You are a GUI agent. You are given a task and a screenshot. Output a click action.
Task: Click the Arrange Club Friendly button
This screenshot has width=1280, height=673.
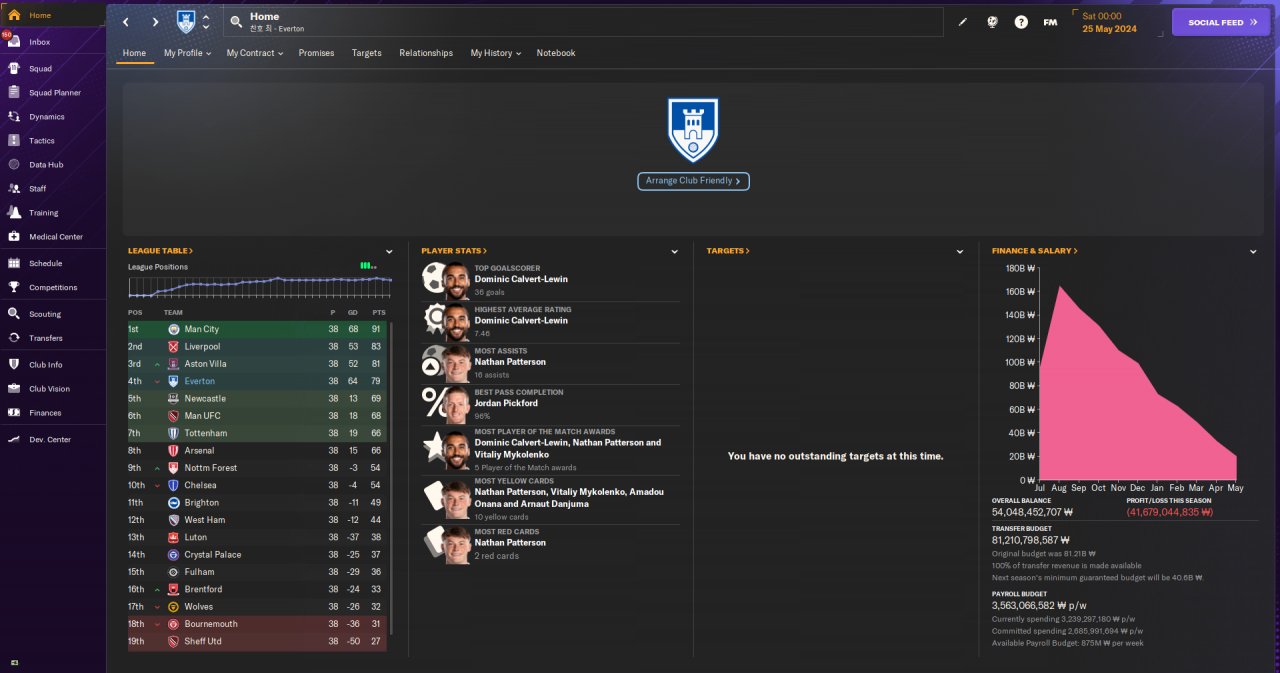(x=693, y=181)
